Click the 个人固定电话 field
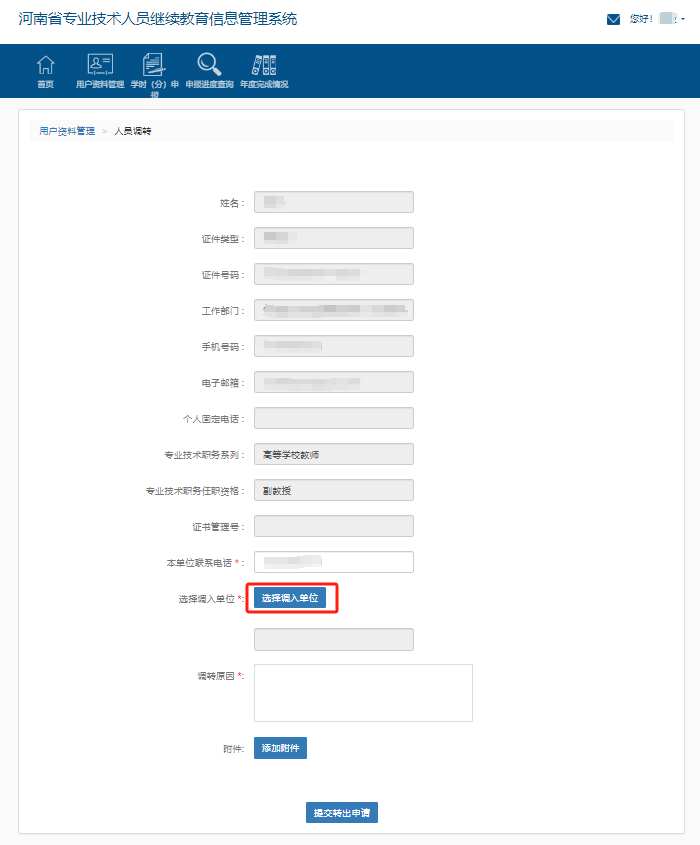Screen dimensions: 700x845 tap(333, 418)
